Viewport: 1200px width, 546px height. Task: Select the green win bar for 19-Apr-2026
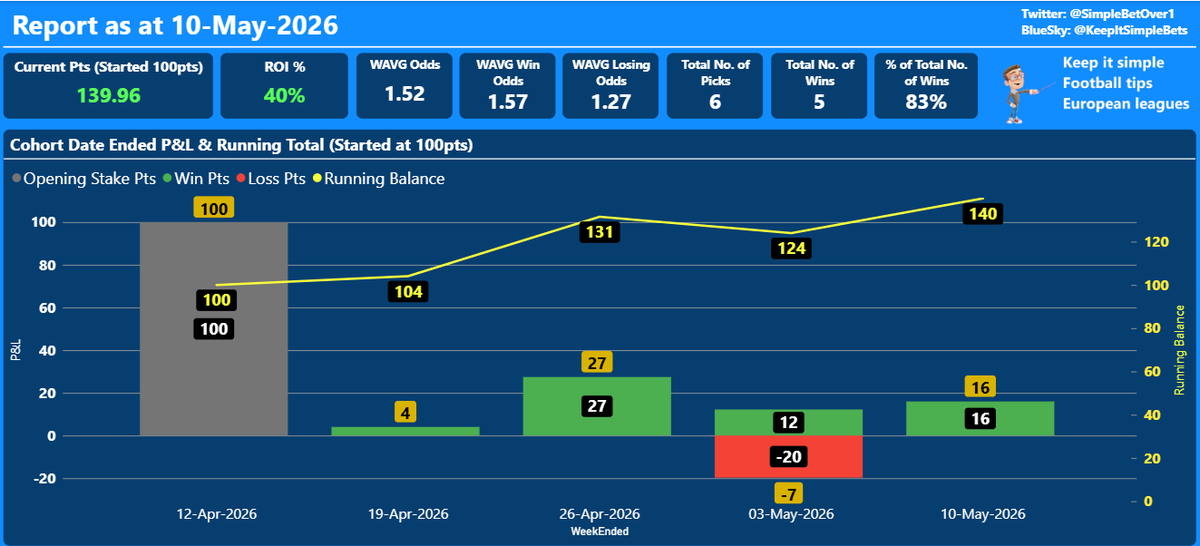[405, 431]
